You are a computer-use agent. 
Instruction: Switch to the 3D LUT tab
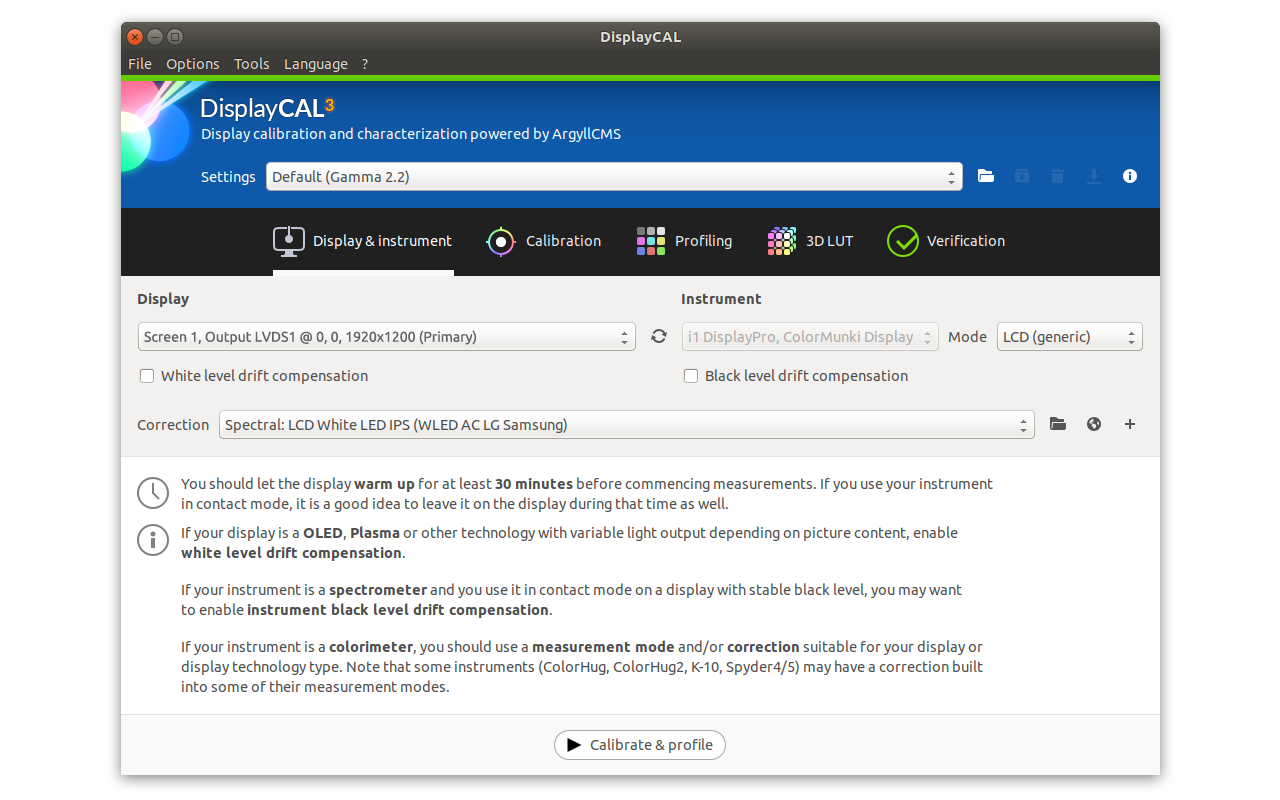point(810,241)
